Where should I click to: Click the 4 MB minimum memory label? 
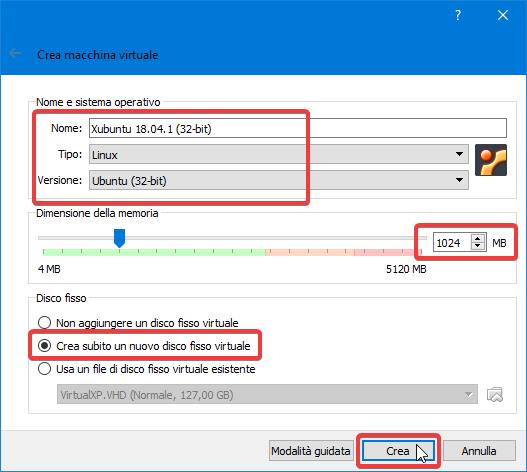(49, 269)
